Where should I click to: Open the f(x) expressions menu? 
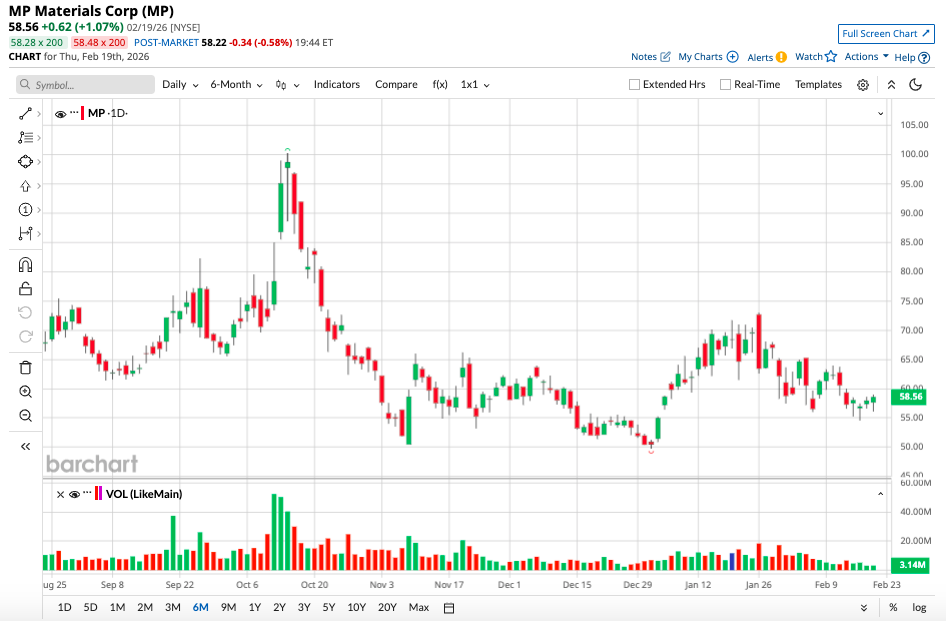(x=440, y=85)
